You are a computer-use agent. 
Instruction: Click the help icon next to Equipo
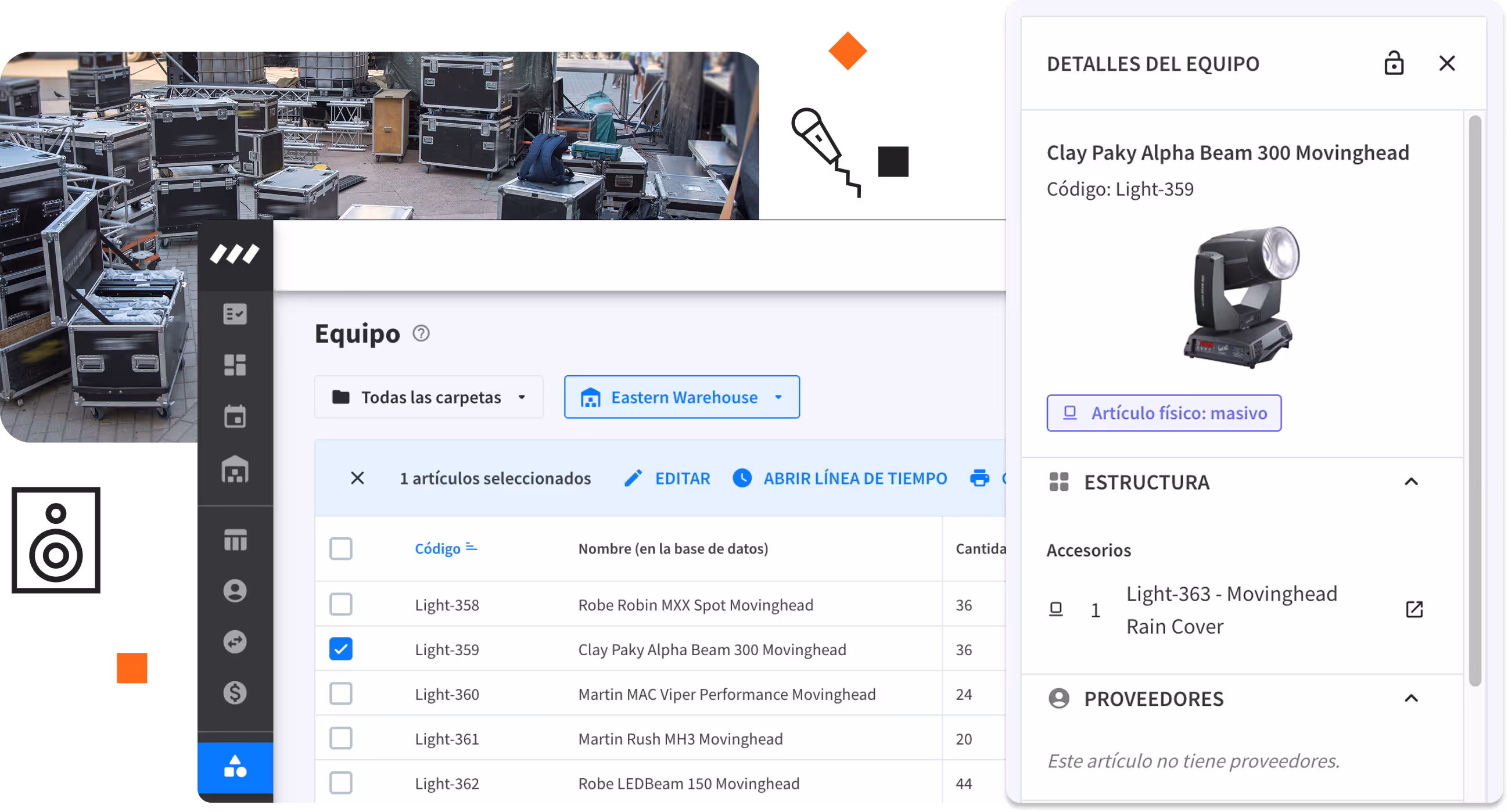(x=421, y=334)
